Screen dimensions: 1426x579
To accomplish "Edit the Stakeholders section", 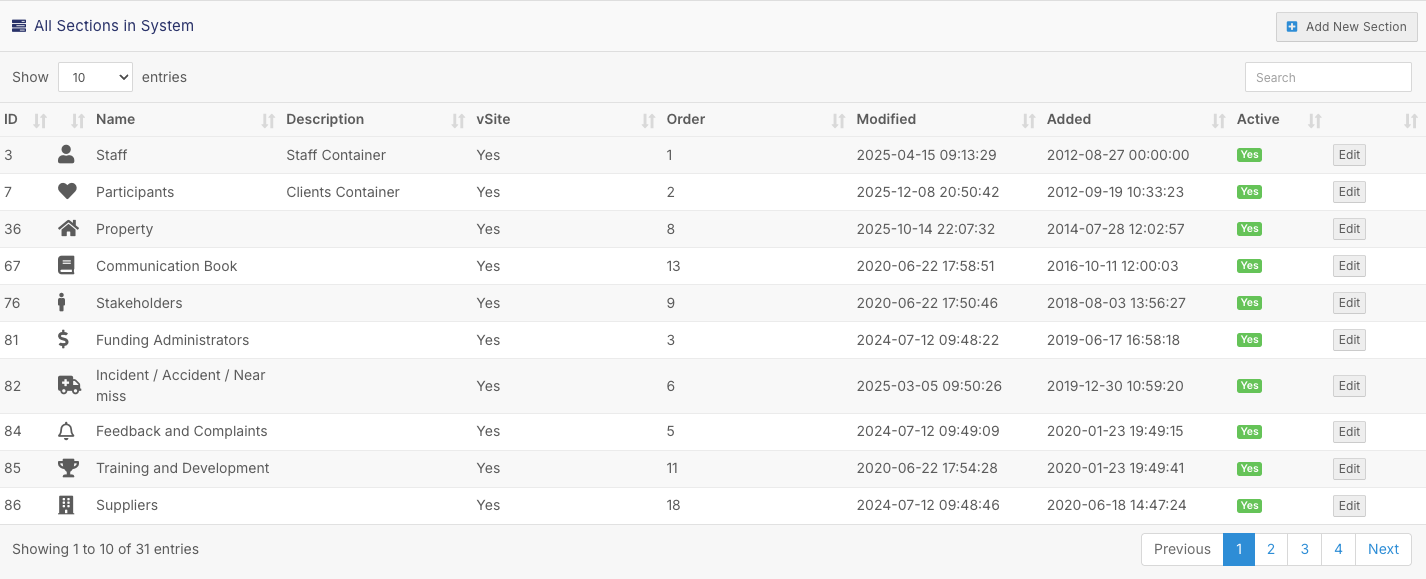I will 1349,303.
